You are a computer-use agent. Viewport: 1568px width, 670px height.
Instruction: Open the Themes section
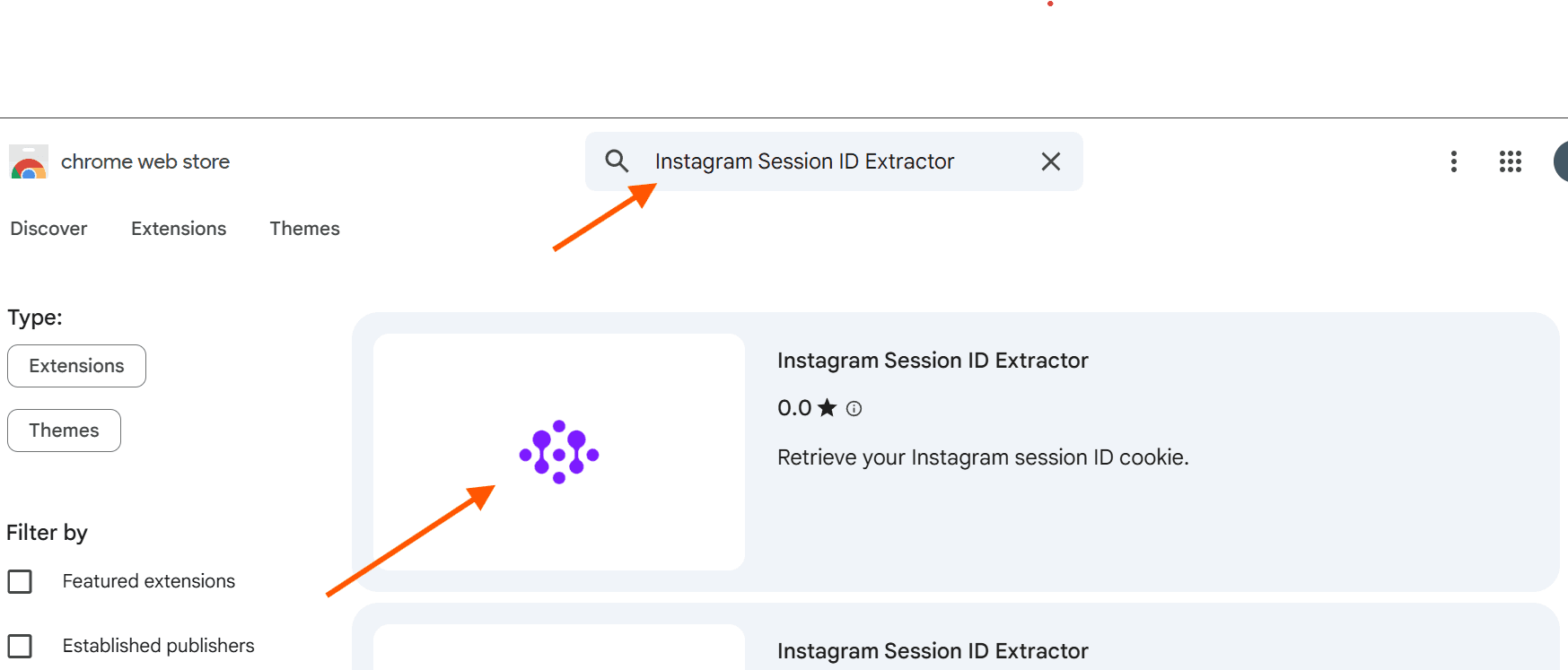pyautogui.click(x=305, y=229)
